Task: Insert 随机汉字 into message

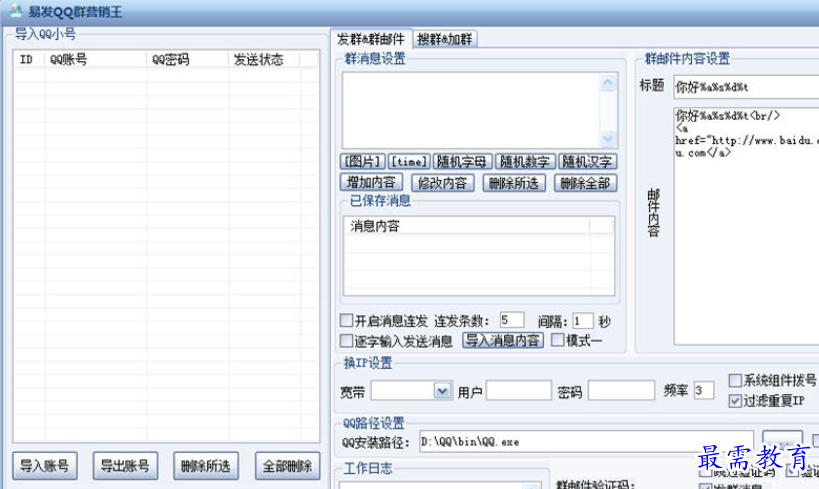Action: tap(588, 161)
